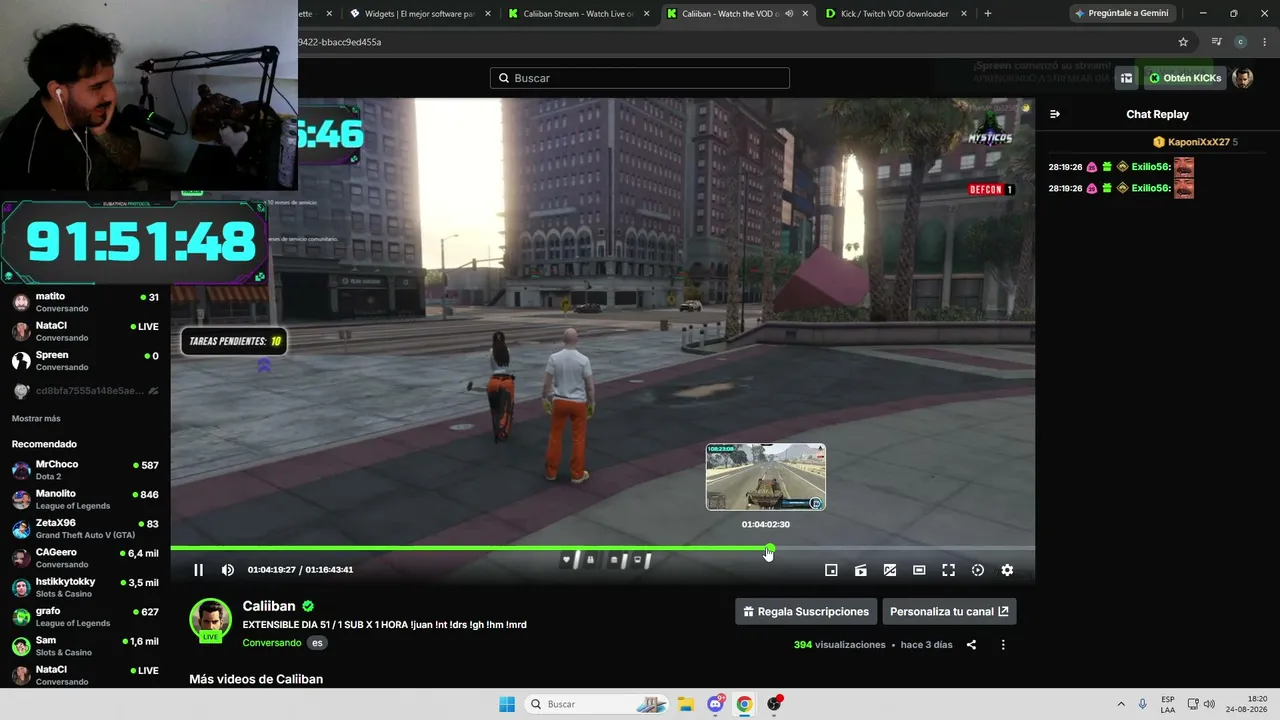Screen dimensions: 1280x720
Task: Open Spreen channel in sidebar
Action: coord(85,361)
